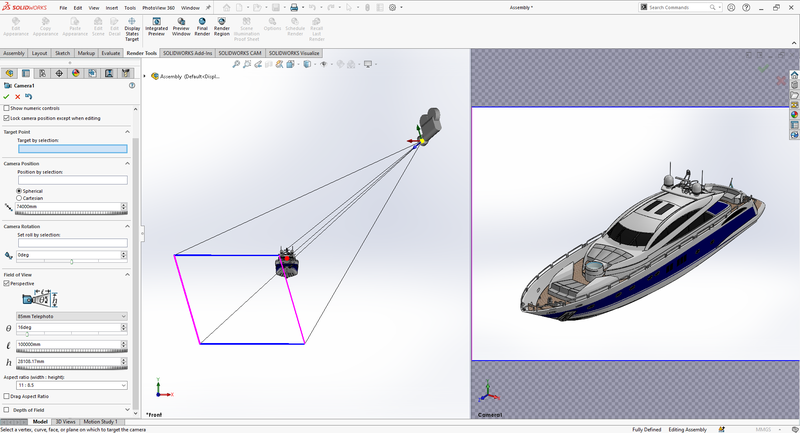Expand the Assembly tree node in viewport

coord(144,77)
